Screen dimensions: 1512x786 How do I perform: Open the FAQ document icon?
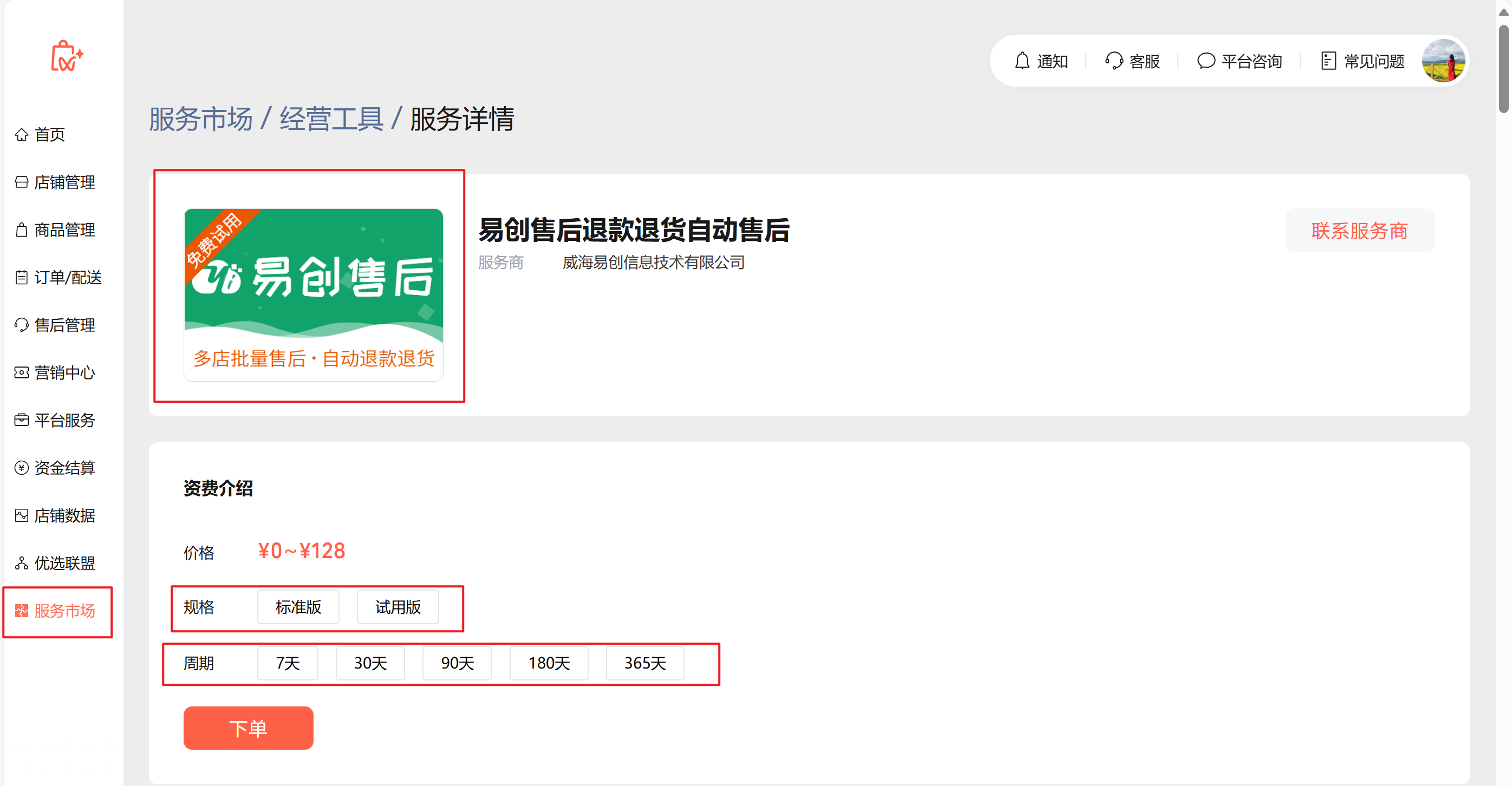(x=1328, y=61)
